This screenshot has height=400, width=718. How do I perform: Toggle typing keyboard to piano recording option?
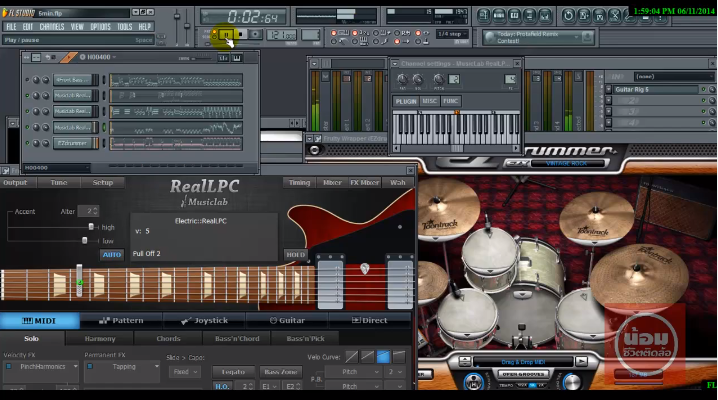point(333,33)
